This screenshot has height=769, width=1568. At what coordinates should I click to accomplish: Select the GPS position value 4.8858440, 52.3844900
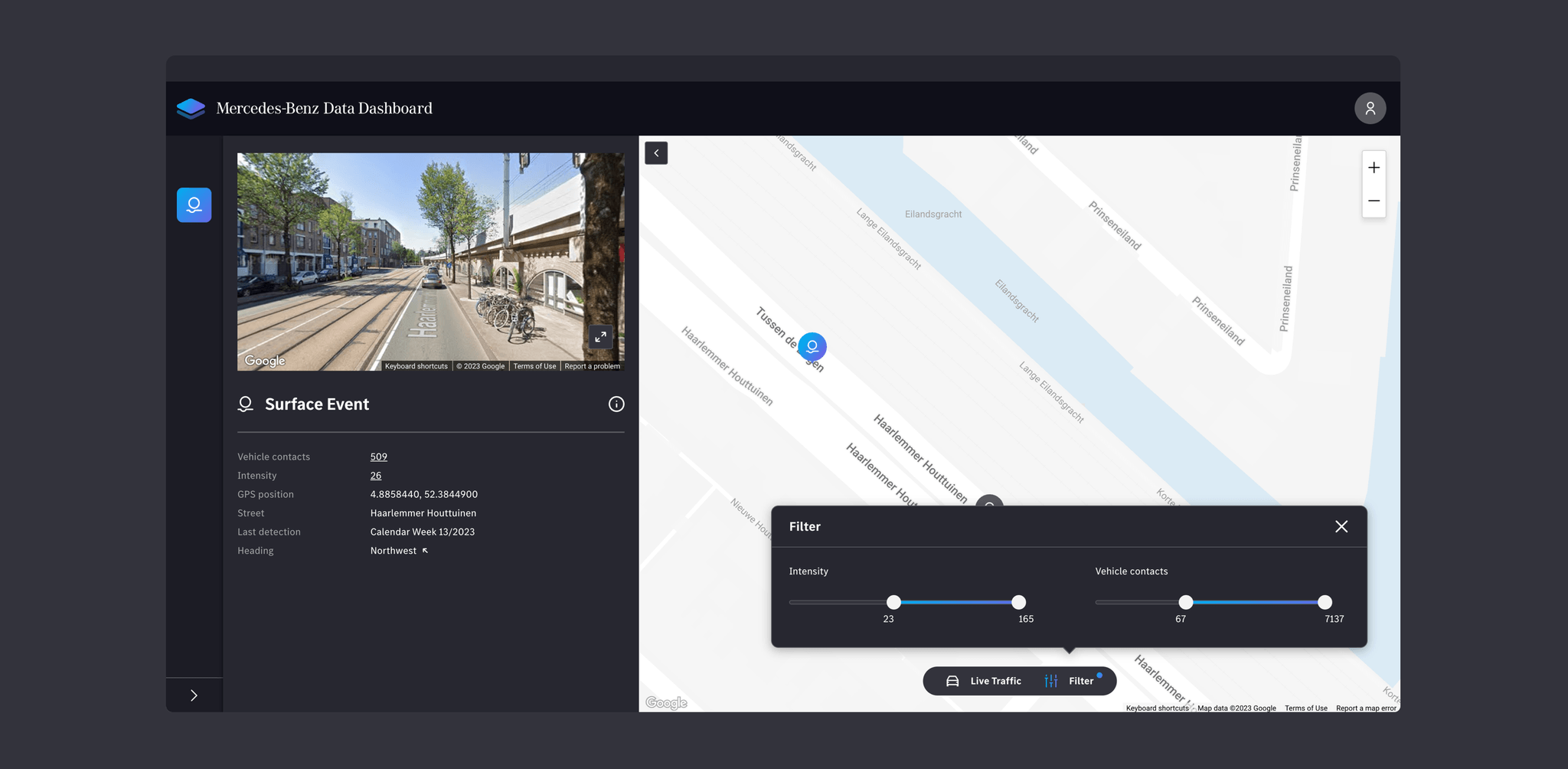point(424,495)
